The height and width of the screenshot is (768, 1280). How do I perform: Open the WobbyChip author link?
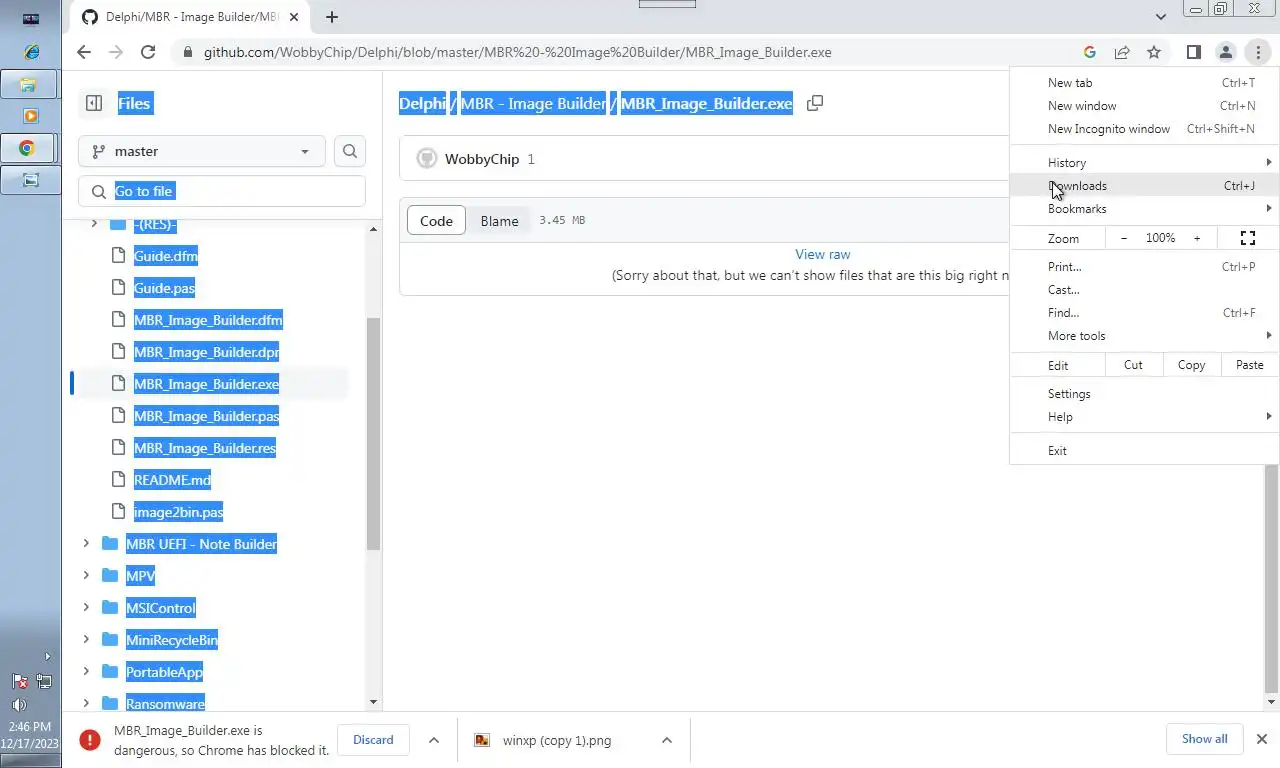pos(482,159)
